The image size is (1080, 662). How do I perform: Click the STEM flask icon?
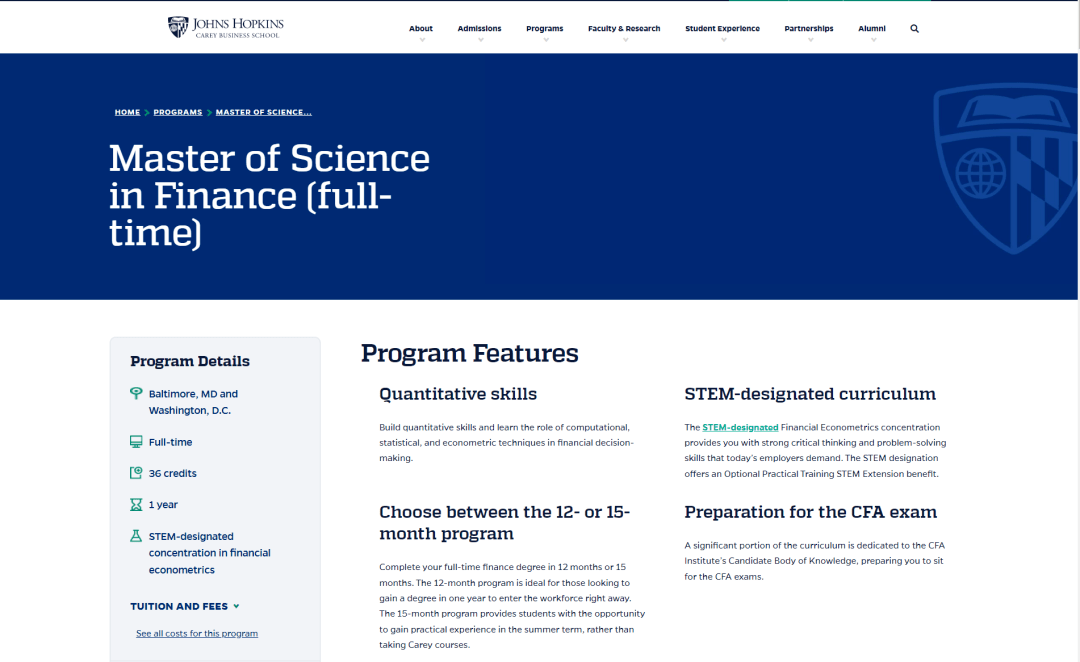(136, 537)
